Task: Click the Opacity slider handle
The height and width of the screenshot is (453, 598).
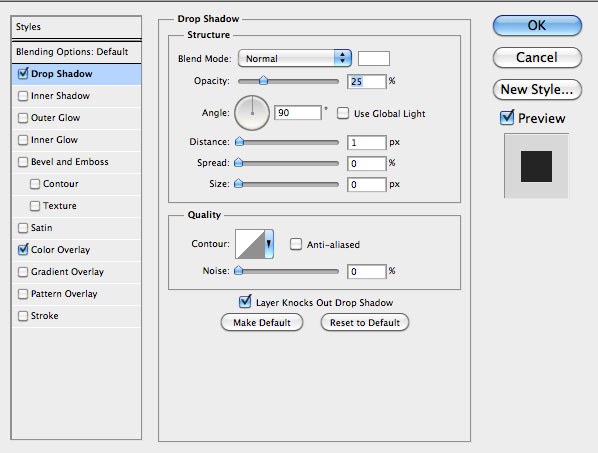Action: (263, 80)
